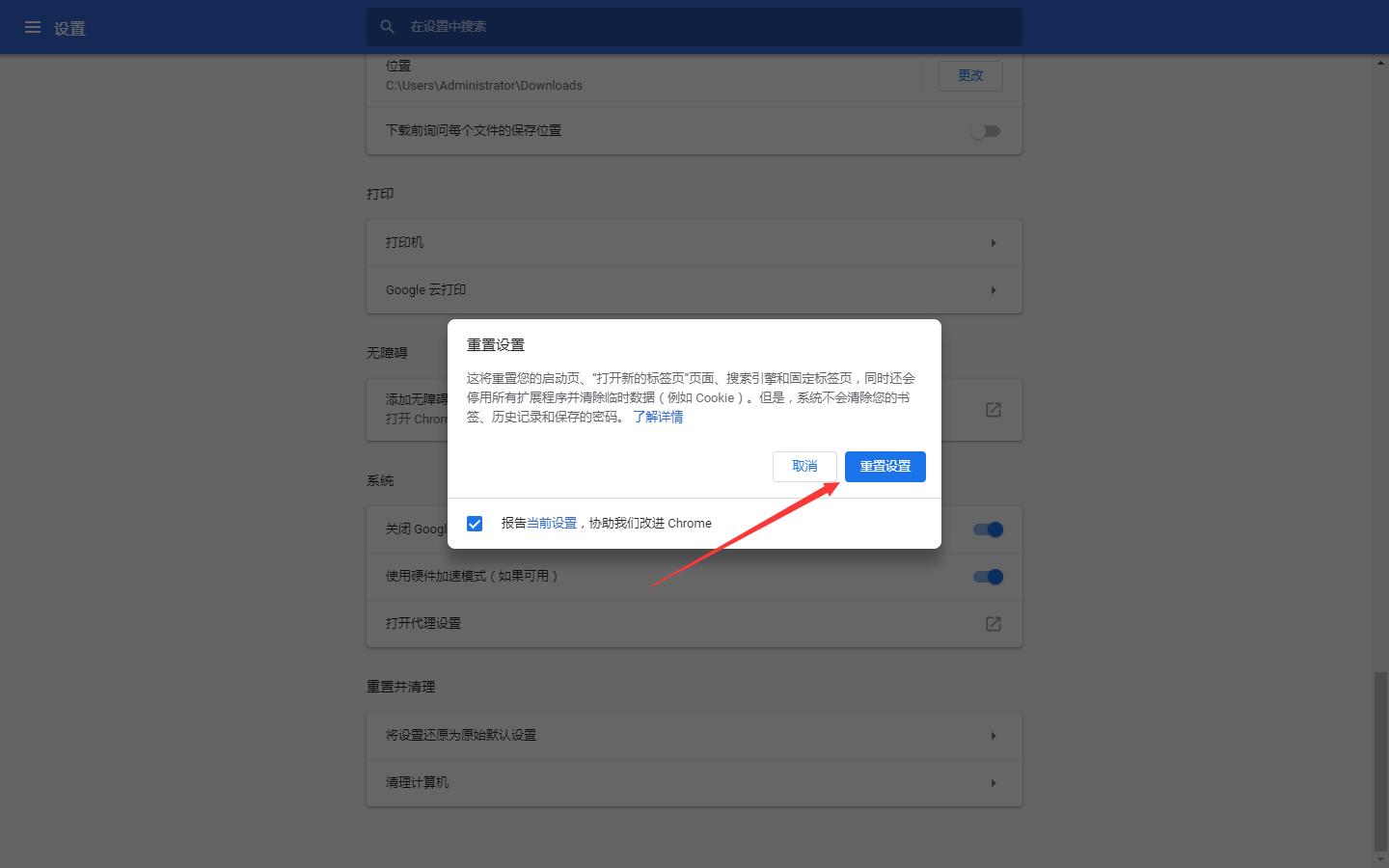Click the scrollbar down arrow

coord(1381,860)
